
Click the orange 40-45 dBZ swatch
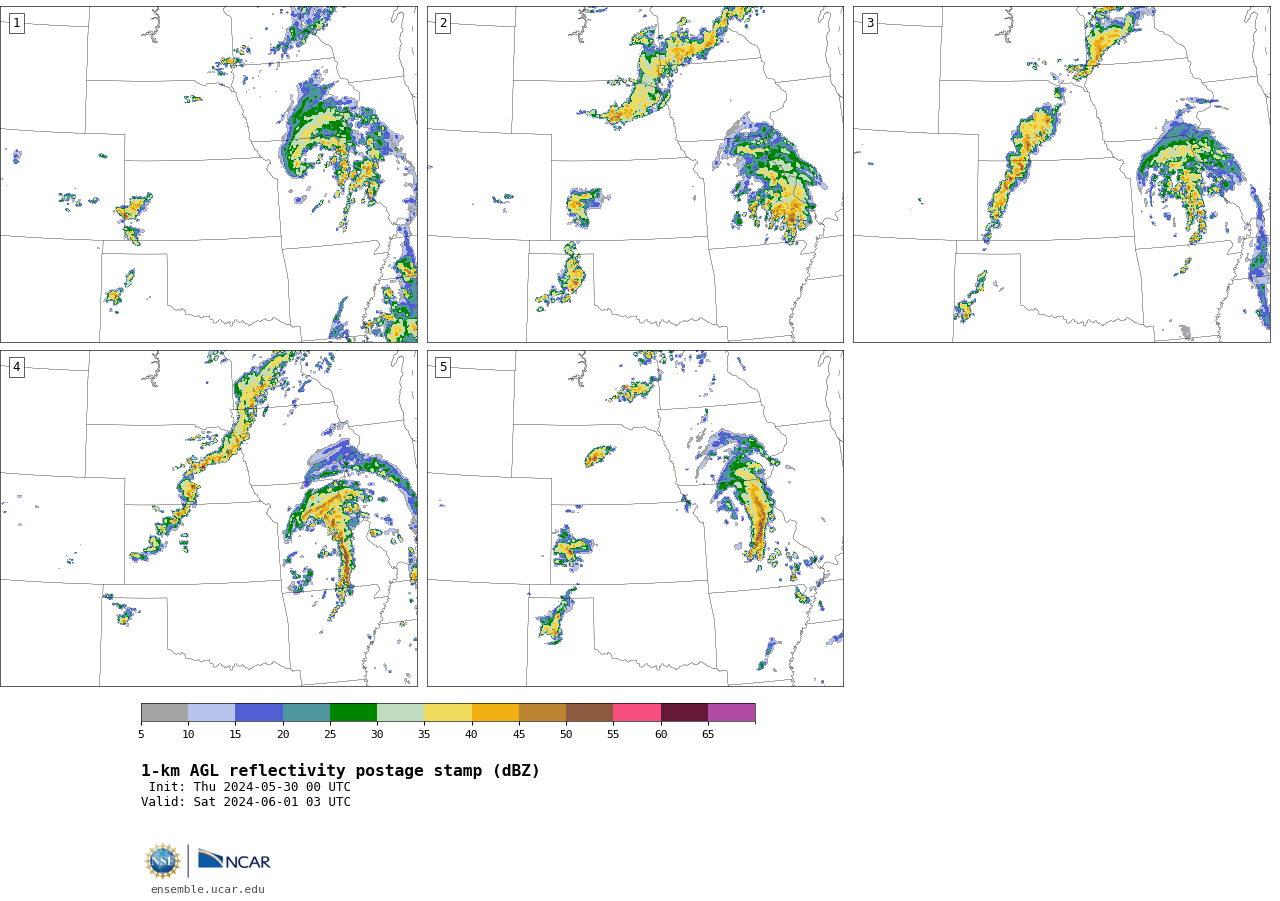[x=495, y=713]
